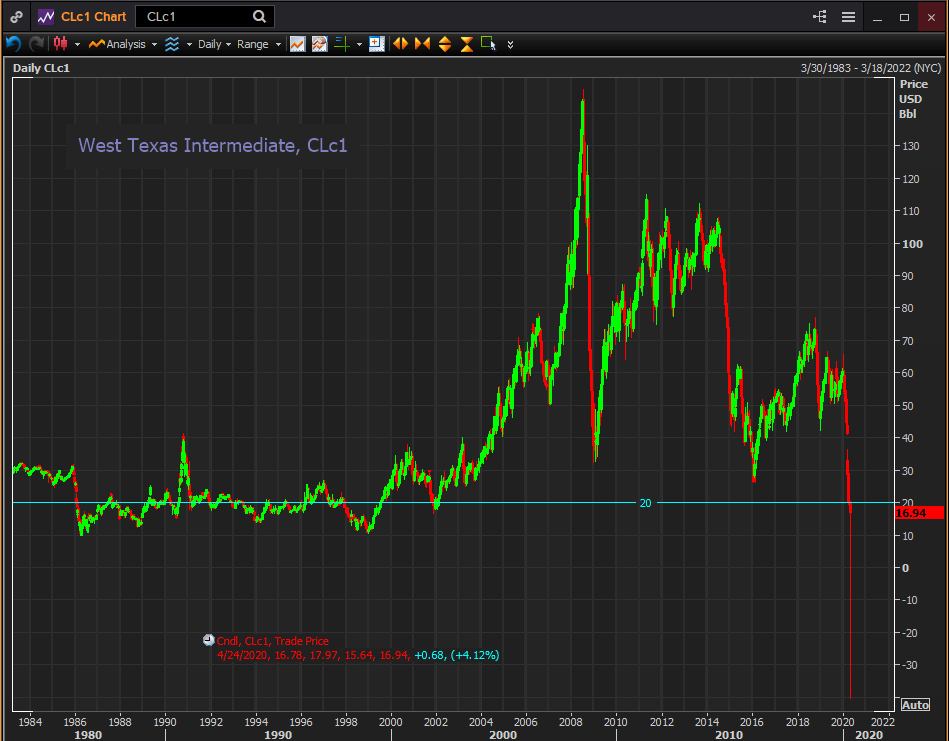Click the expand vertically arrows icon

(x=445, y=44)
